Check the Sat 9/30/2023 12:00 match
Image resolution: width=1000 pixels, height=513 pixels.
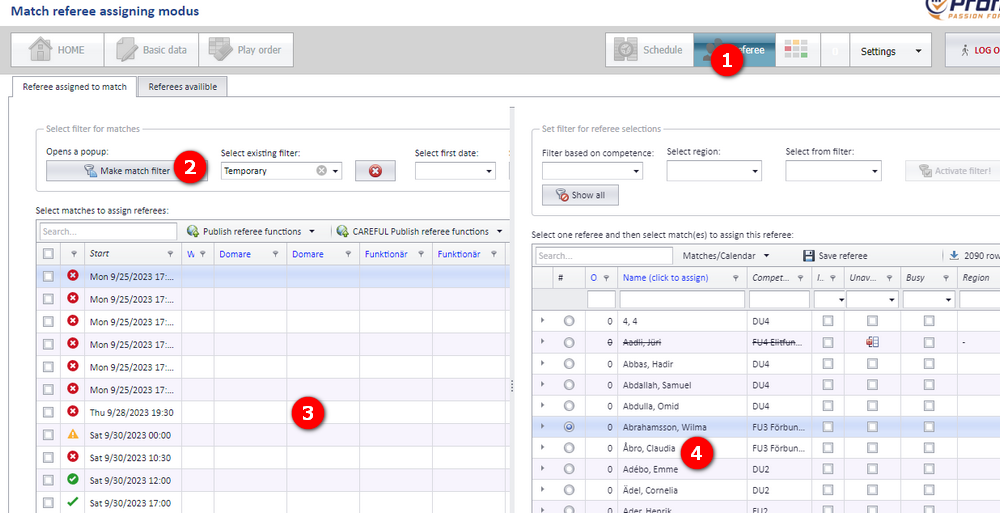(48, 479)
